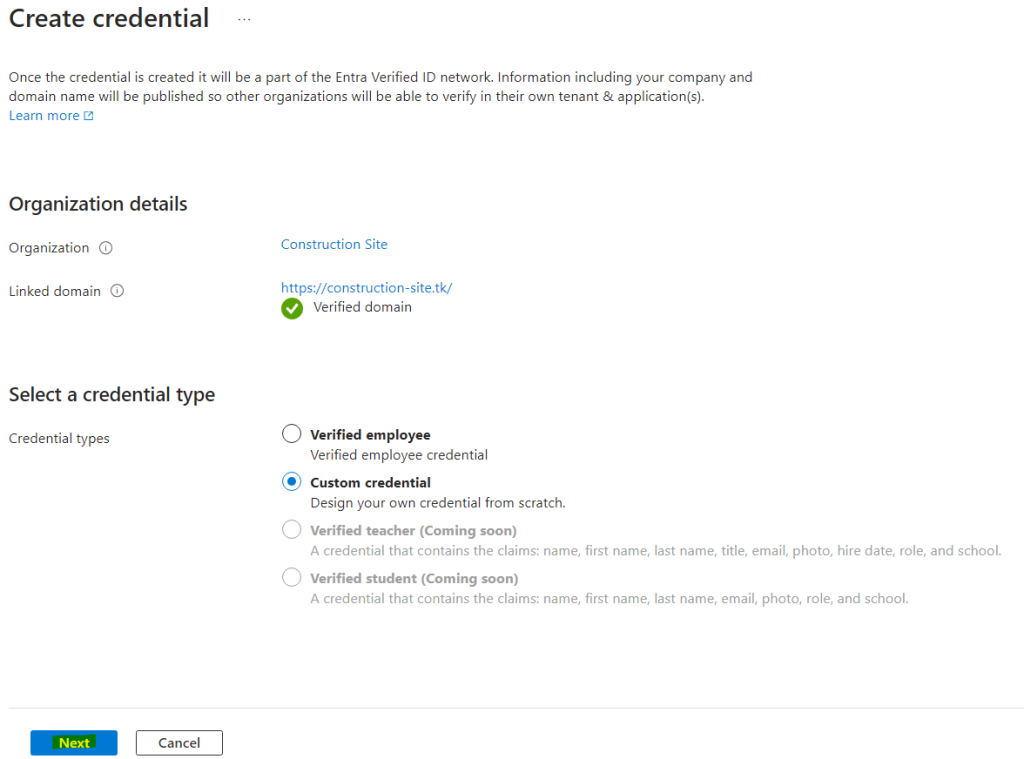Click the 'Custom credential' bold label text
This screenshot has width=1024, height=759.
pyautogui.click(x=370, y=483)
